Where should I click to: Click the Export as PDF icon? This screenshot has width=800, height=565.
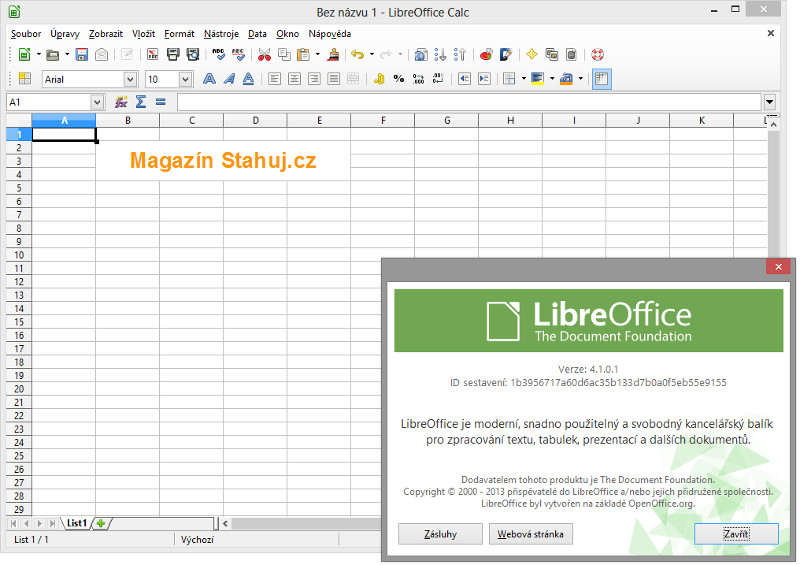click(152, 54)
